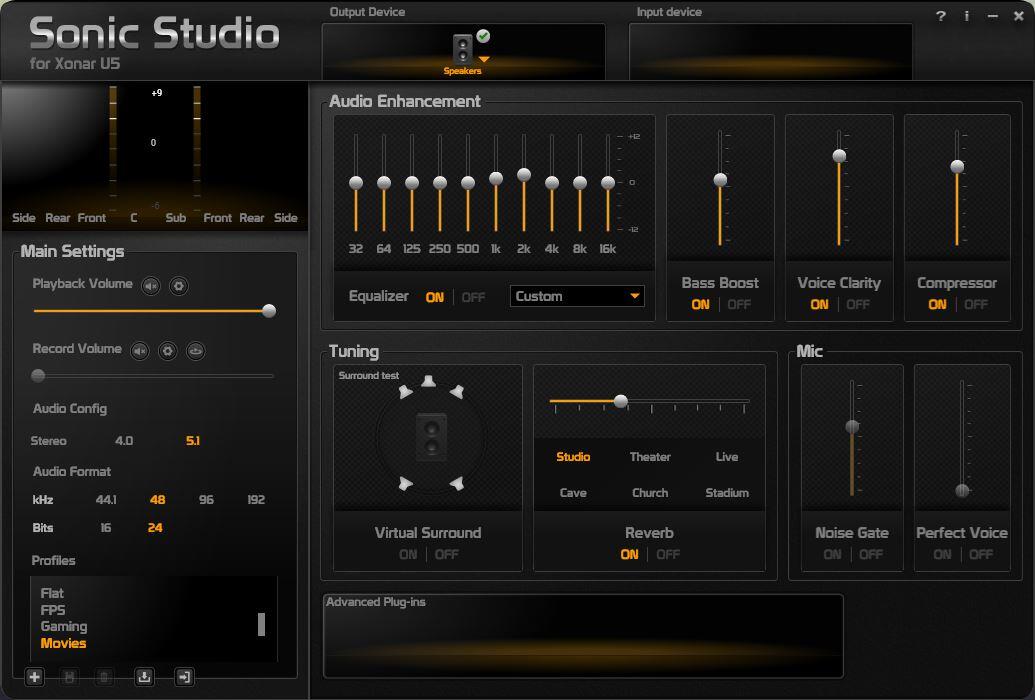The width and height of the screenshot is (1035, 700).
Task: Set audio config to Stereo
Action: click(49, 441)
